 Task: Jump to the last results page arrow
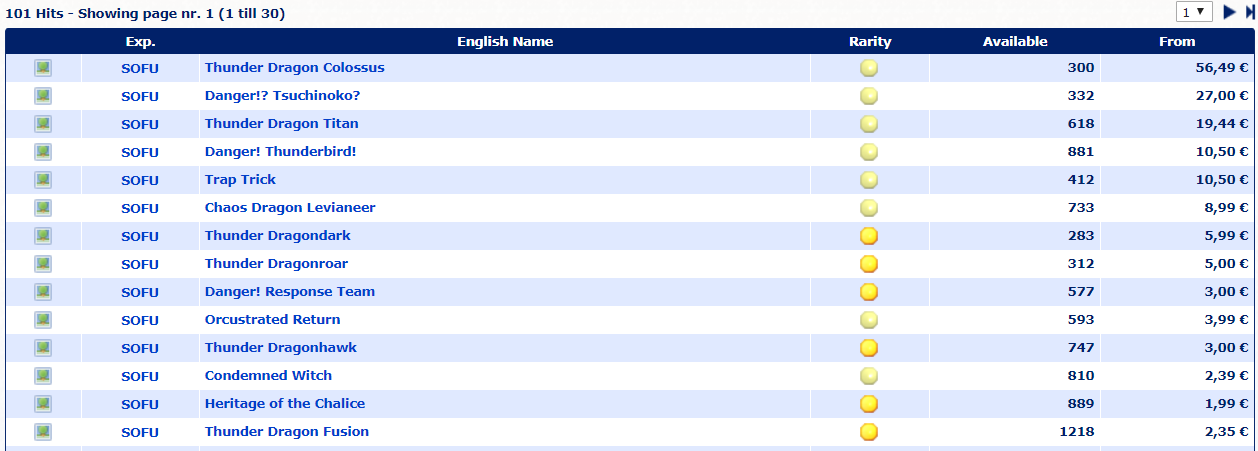click(1250, 12)
